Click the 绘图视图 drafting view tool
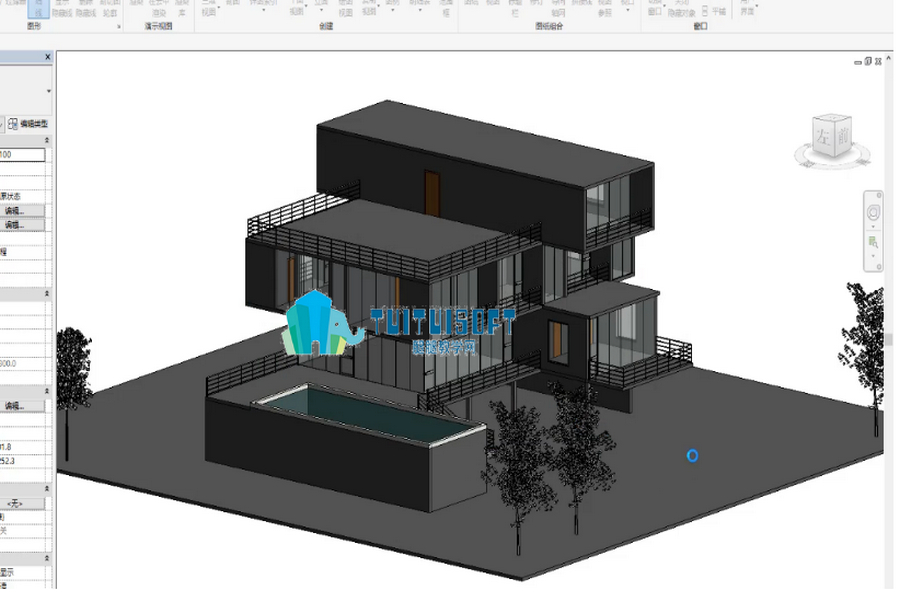The width and height of the screenshot is (900, 614). click(346, 8)
